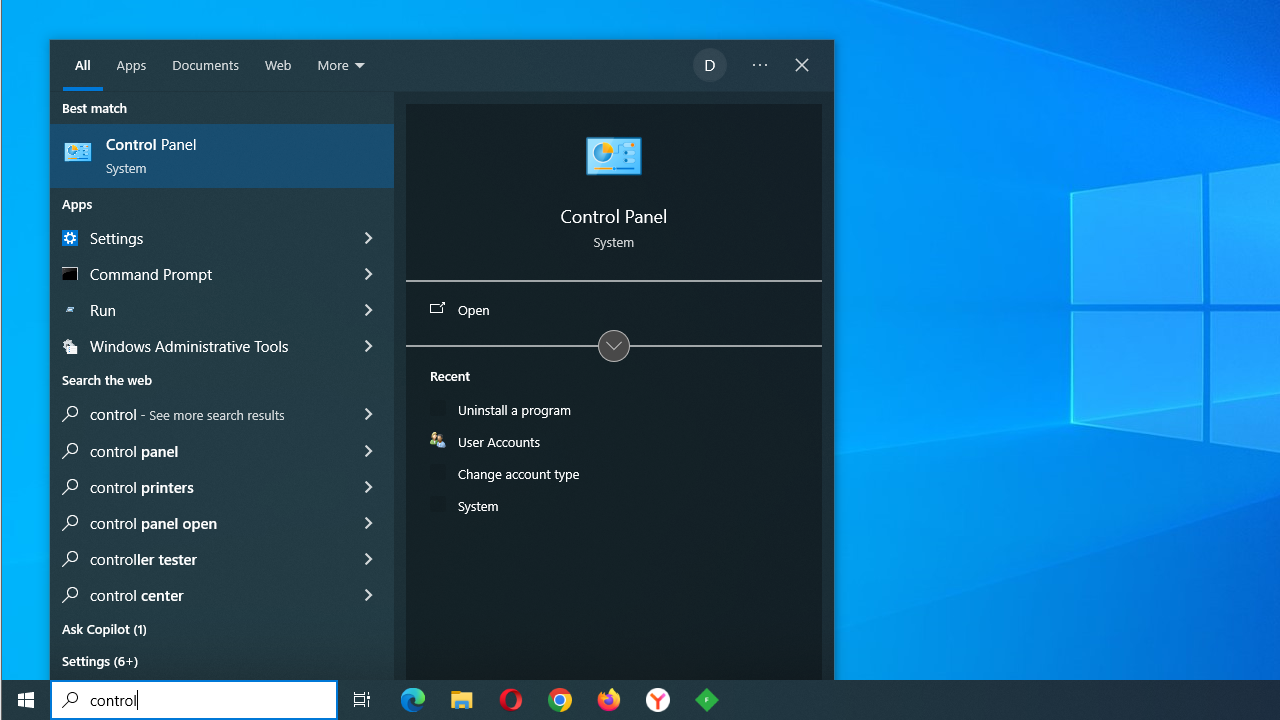Screen dimensions: 1280x720
Task: Open the three-dots options menu
Action: (760, 66)
